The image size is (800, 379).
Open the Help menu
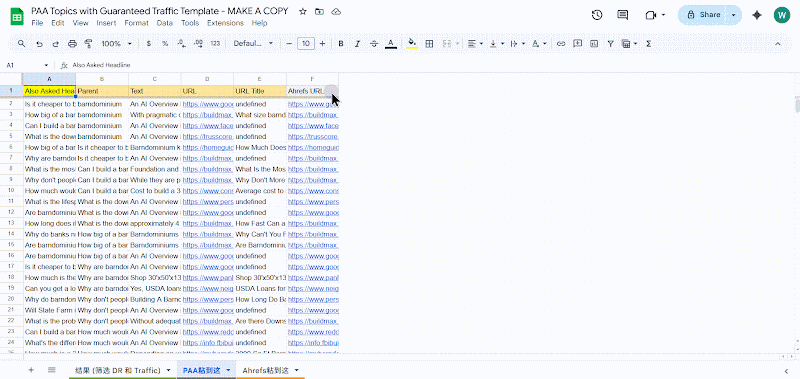[259, 23]
